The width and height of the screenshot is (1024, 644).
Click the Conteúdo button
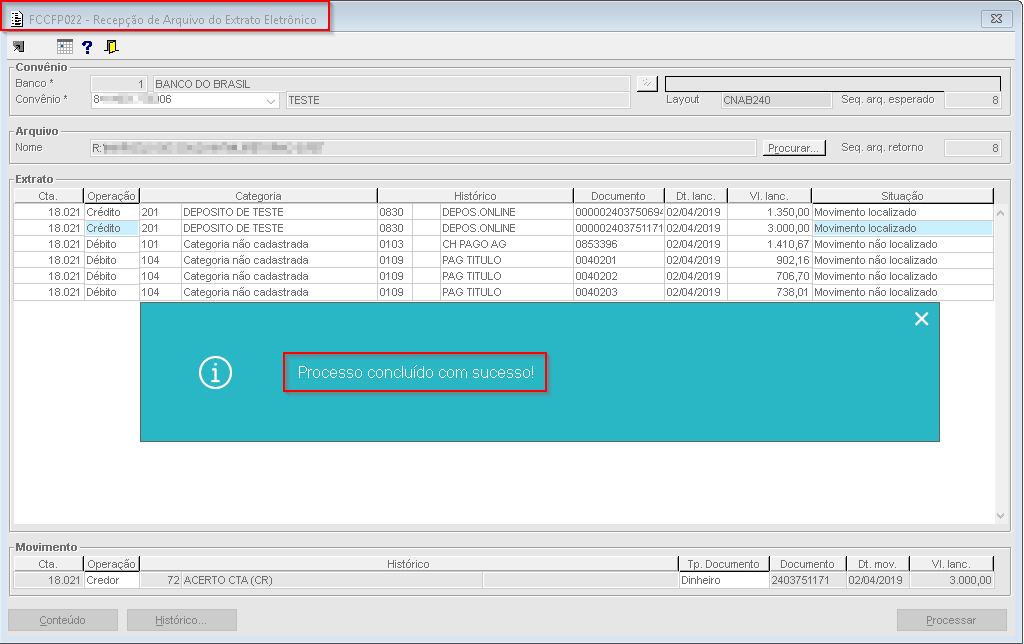63,620
